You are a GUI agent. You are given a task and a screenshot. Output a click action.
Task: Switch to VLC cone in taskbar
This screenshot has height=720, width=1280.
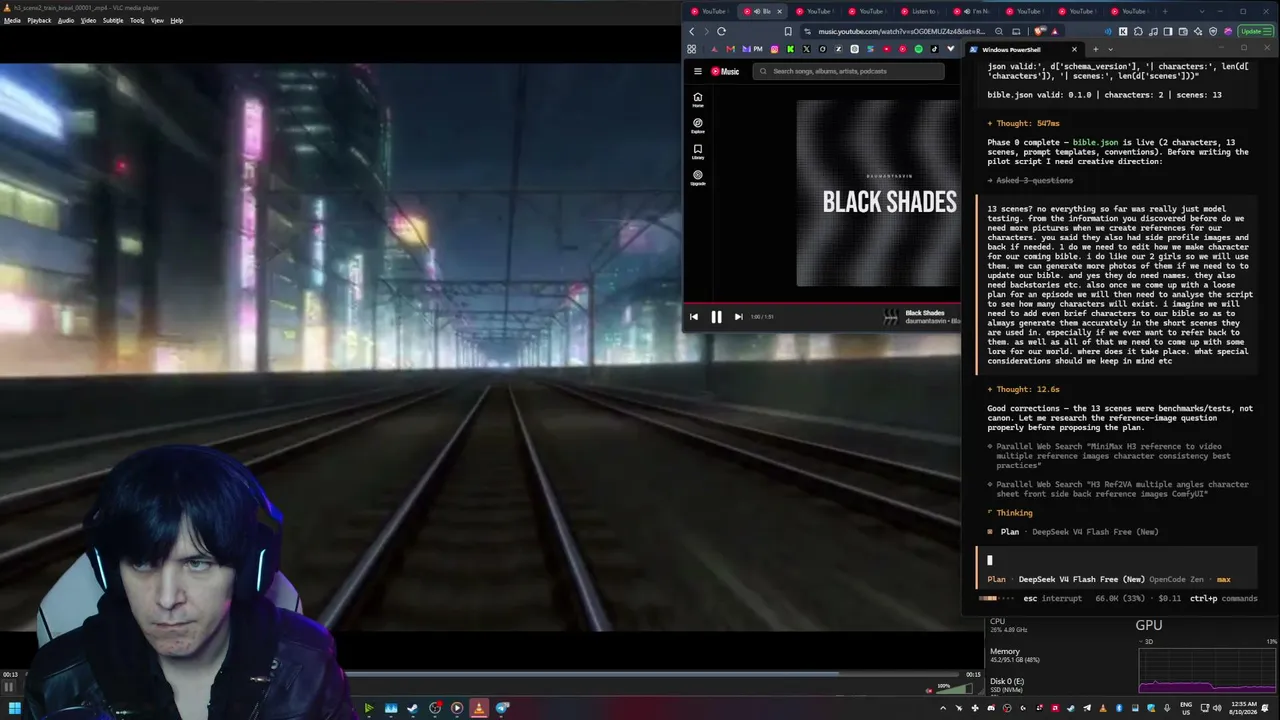pyautogui.click(x=479, y=708)
